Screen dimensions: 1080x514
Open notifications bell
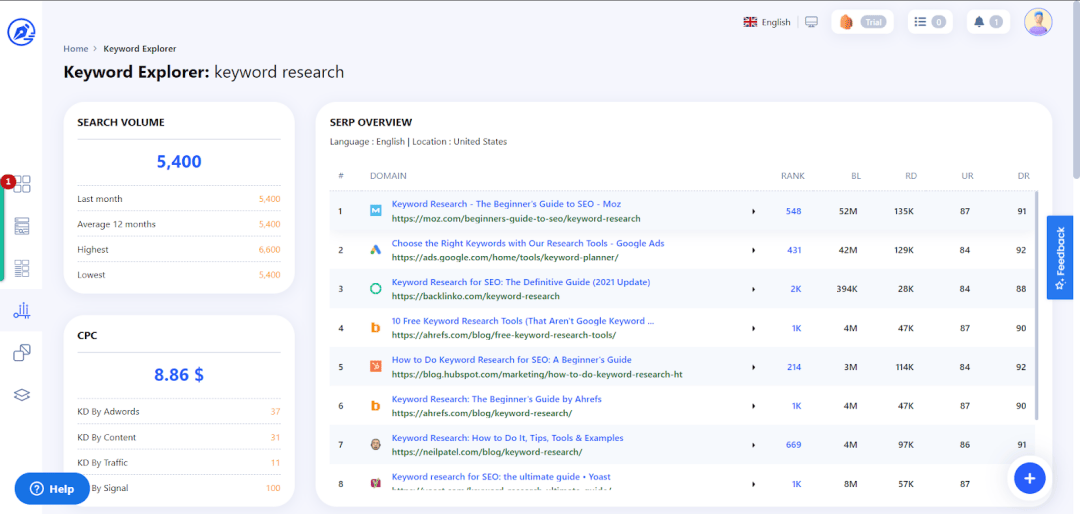pos(988,22)
